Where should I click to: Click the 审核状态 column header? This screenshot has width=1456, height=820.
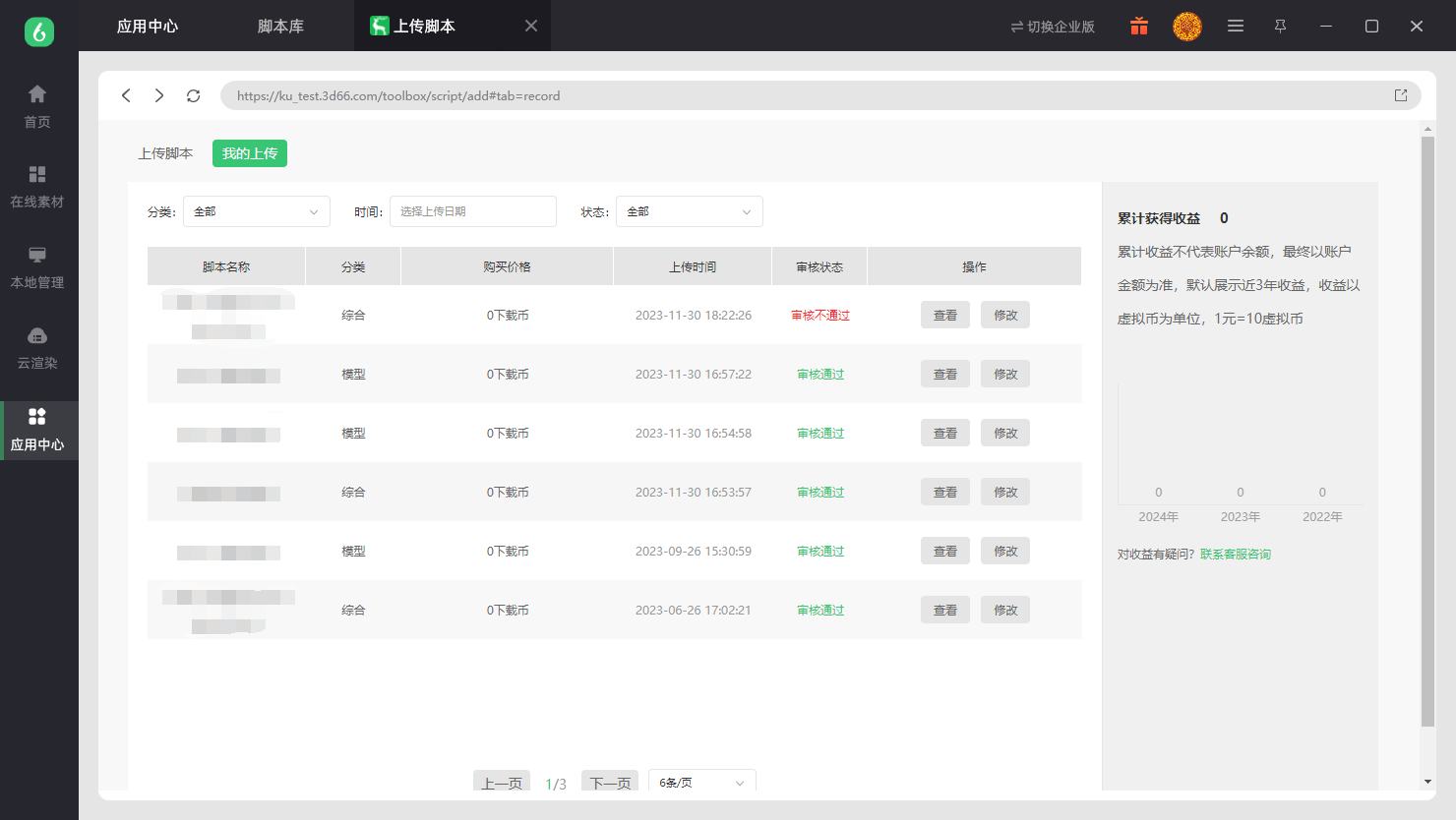(819, 266)
